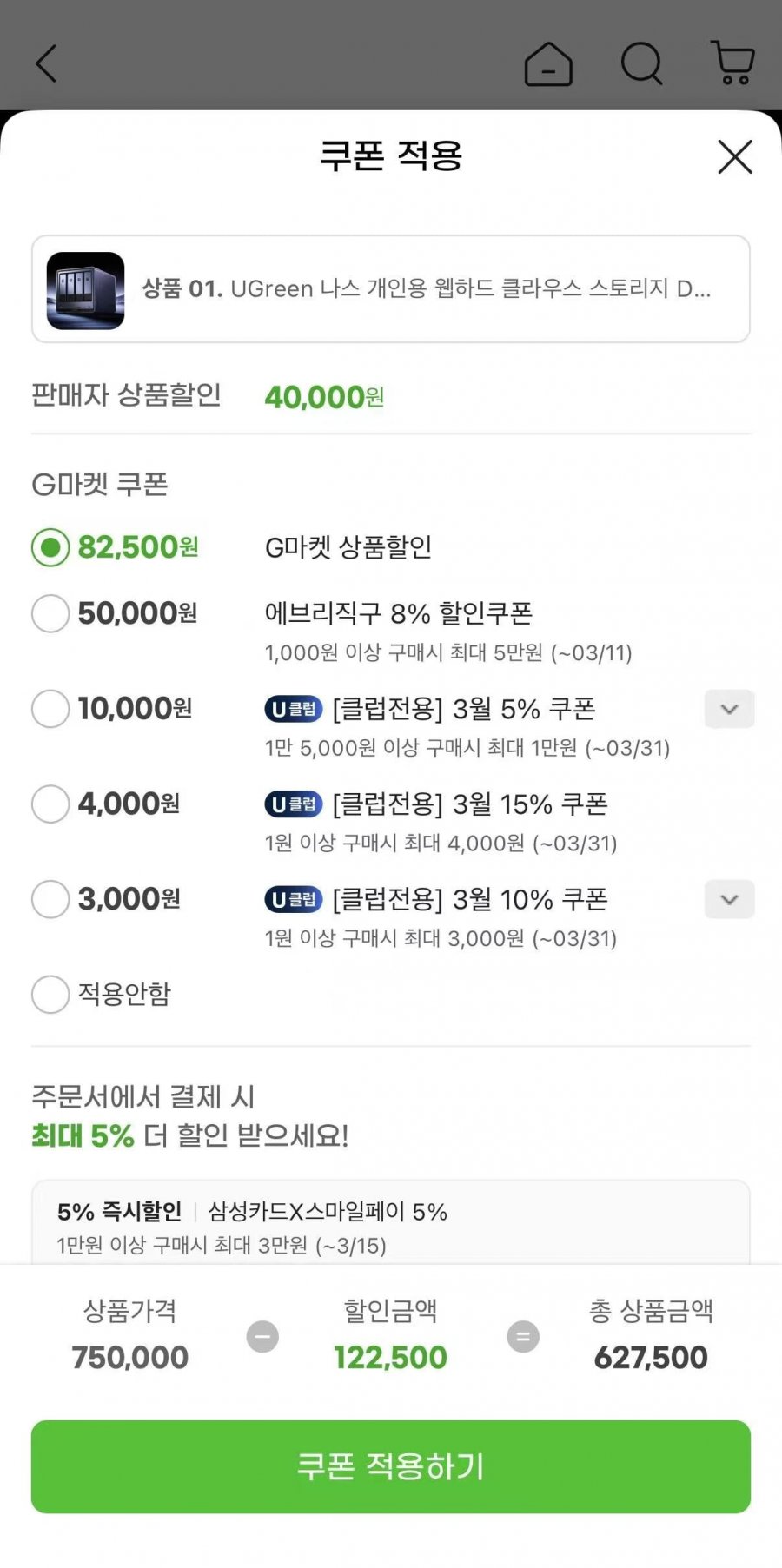
Task: Select the 82,500원 G마켓 상품할인 radio
Action: point(50,547)
